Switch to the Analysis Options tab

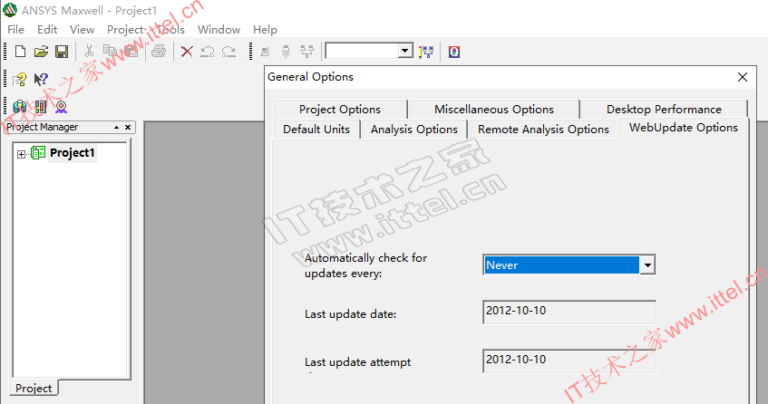tap(413, 129)
